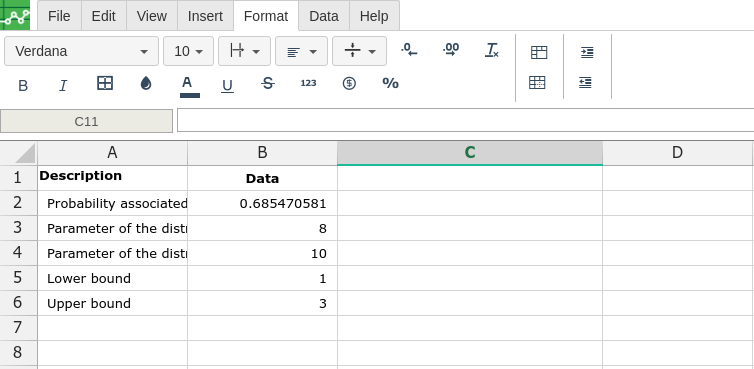The height and width of the screenshot is (369, 754).
Task: Toggle italic formatting
Action: [x=63, y=86]
